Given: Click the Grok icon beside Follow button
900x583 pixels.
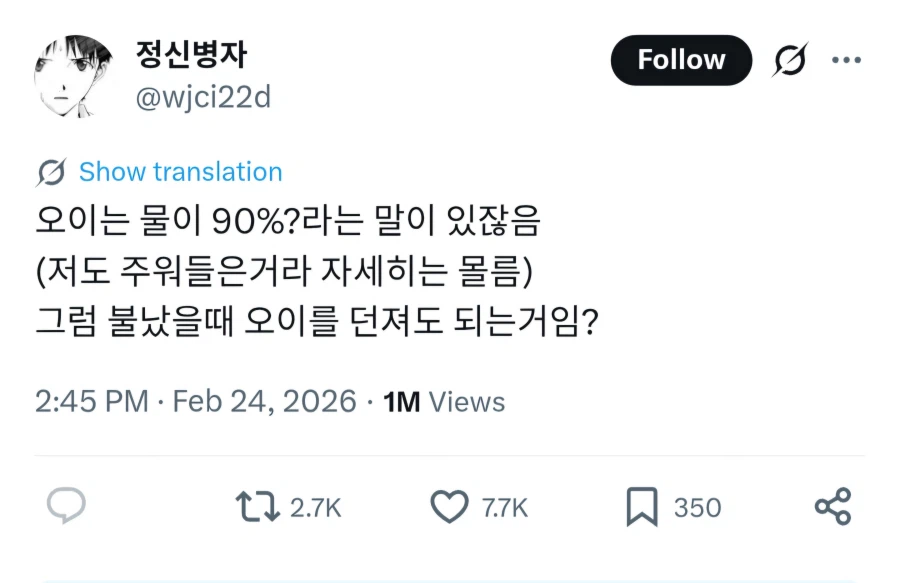Looking at the screenshot, I should [791, 60].
